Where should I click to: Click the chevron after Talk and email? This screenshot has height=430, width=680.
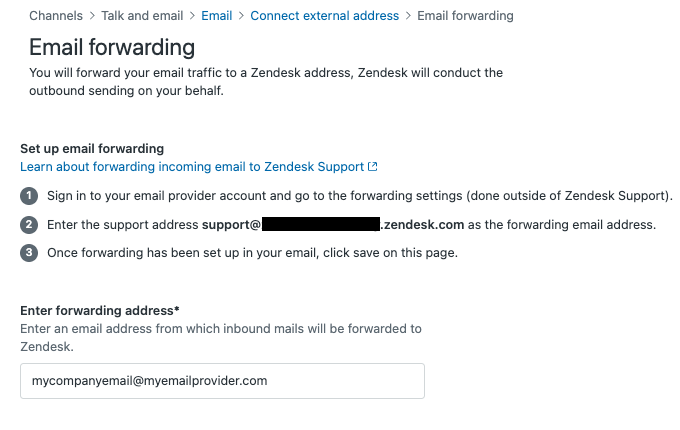[192, 16]
